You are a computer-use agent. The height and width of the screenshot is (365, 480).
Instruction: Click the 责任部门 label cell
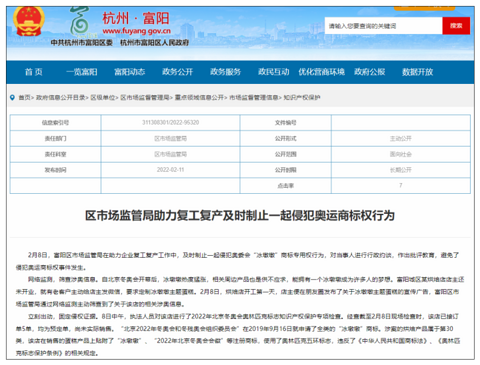click(x=55, y=138)
